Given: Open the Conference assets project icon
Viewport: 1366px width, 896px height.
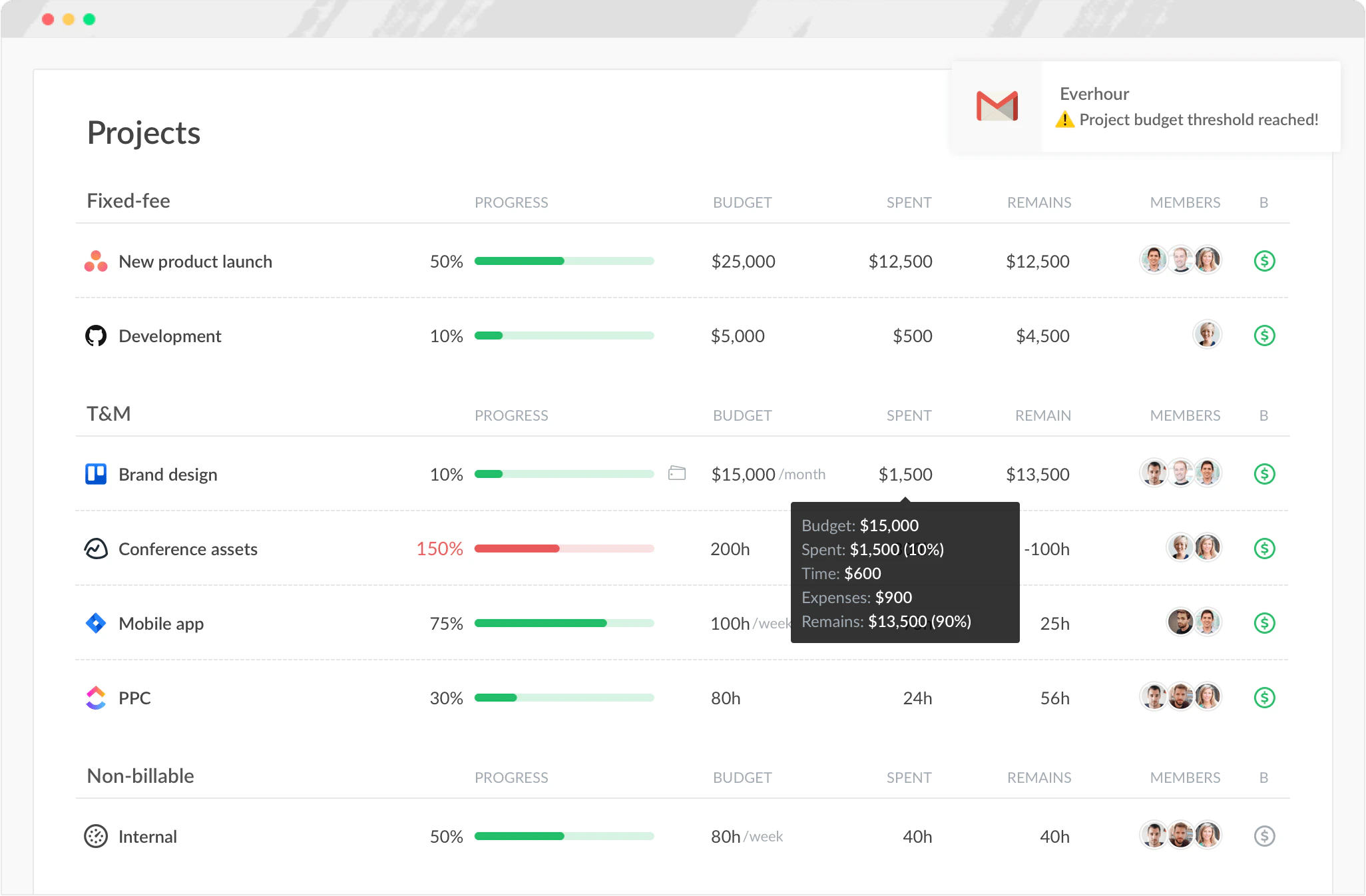Looking at the screenshot, I should [x=96, y=549].
